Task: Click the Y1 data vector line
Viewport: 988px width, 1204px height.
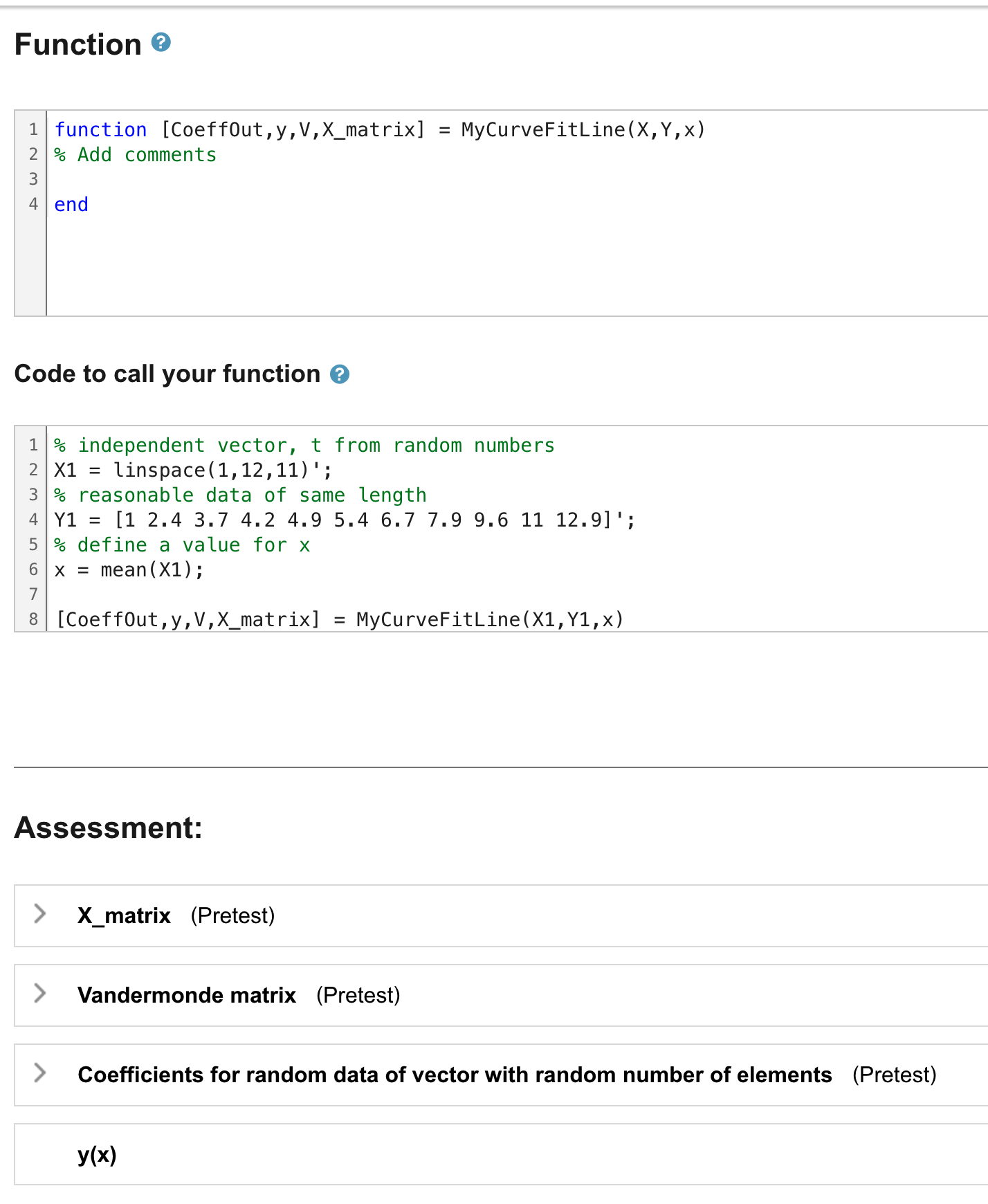Action: pos(345,520)
